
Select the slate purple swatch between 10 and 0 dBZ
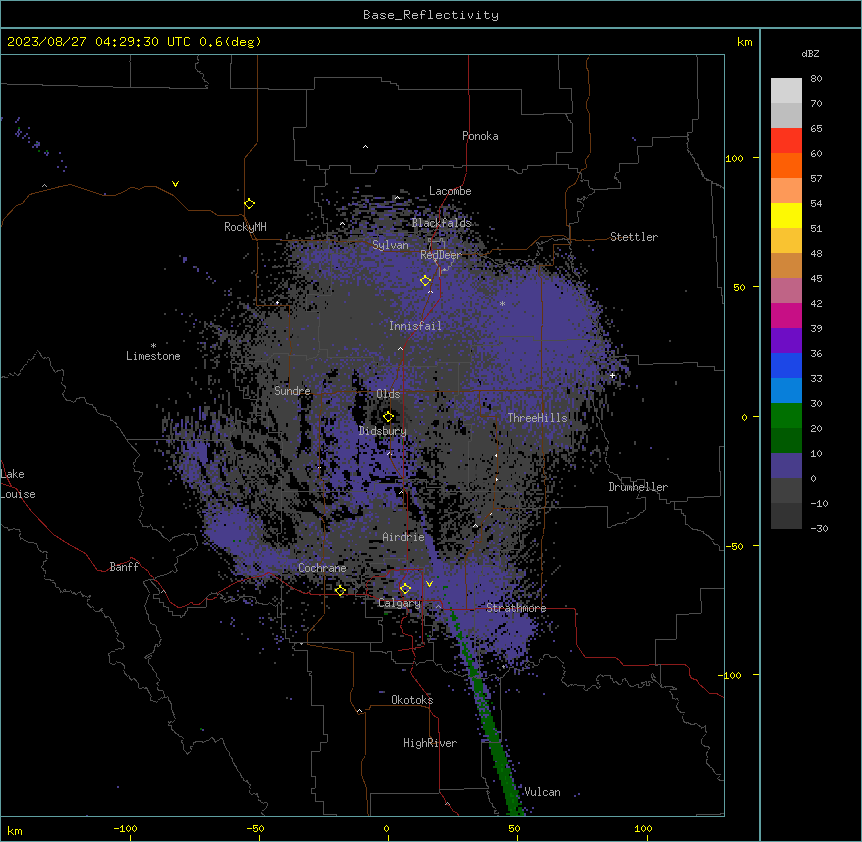[x=786, y=466]
